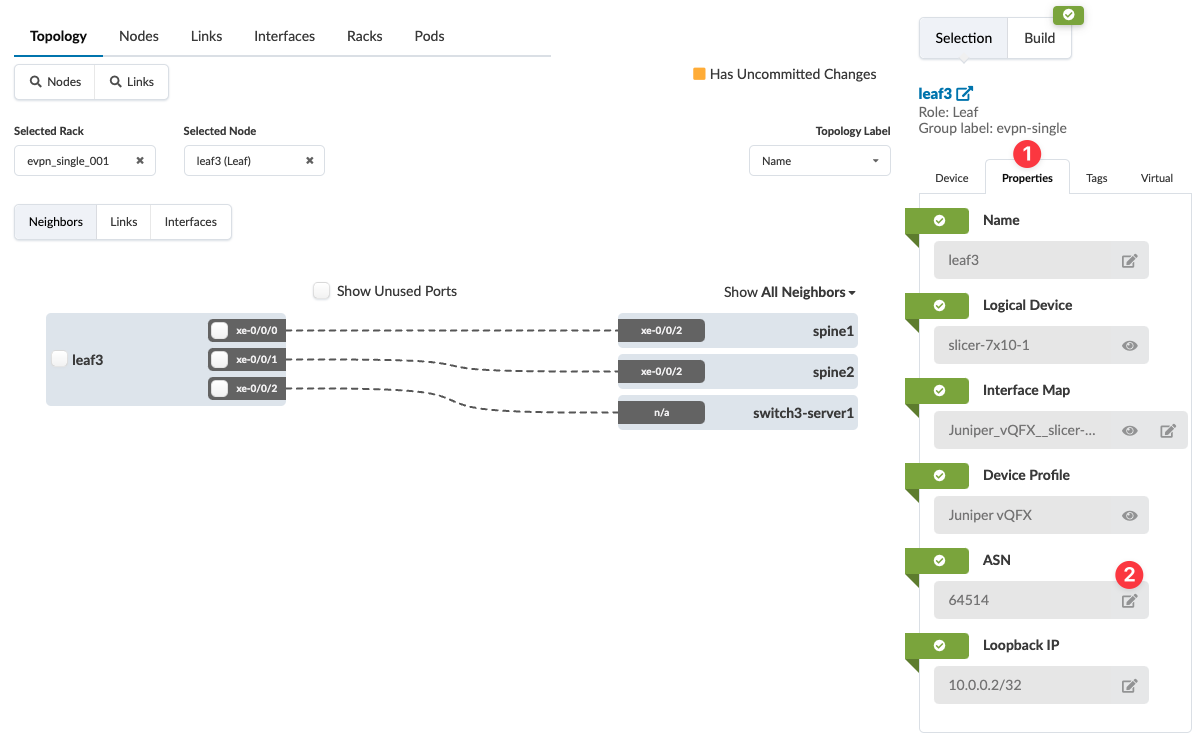Switch to the Racks tab

(364, 36)
